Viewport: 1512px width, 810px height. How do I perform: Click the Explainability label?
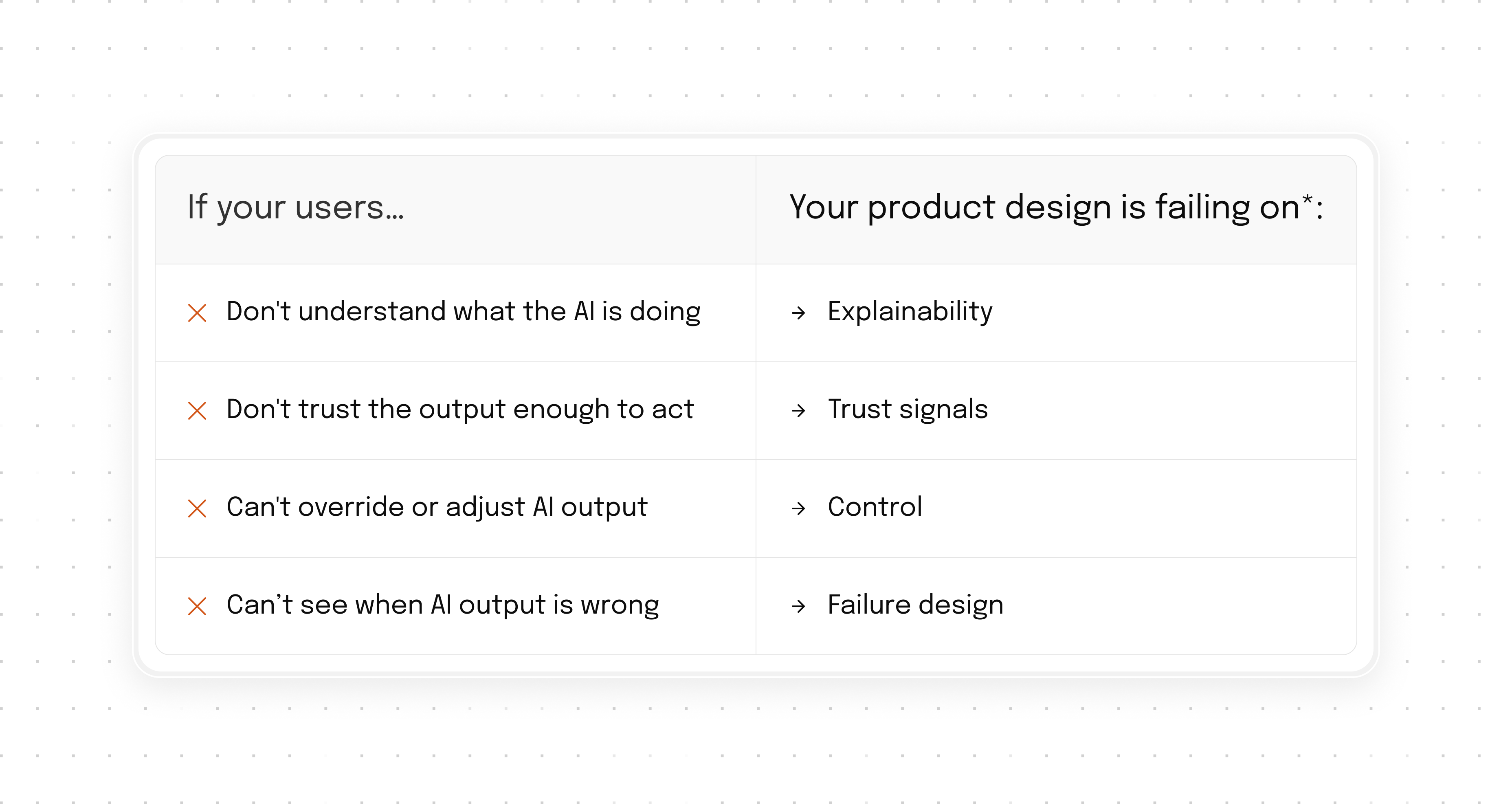point(910,312)
